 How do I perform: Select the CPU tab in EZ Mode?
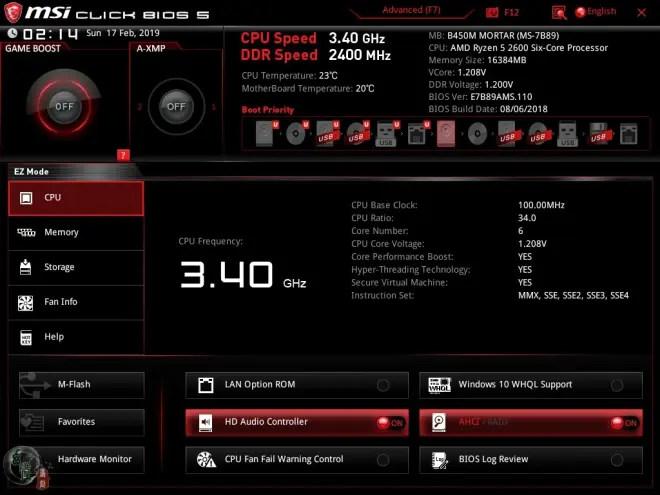pos(76,198)
